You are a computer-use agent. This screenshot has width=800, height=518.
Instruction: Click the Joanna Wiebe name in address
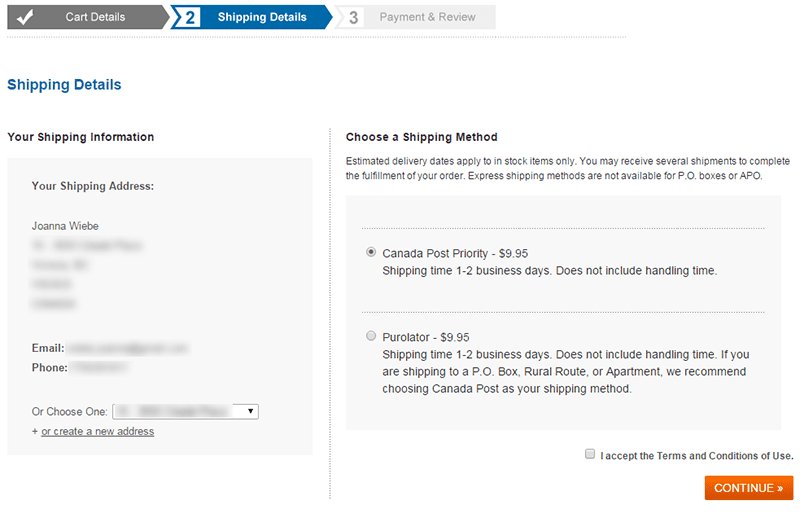(65, 226)
